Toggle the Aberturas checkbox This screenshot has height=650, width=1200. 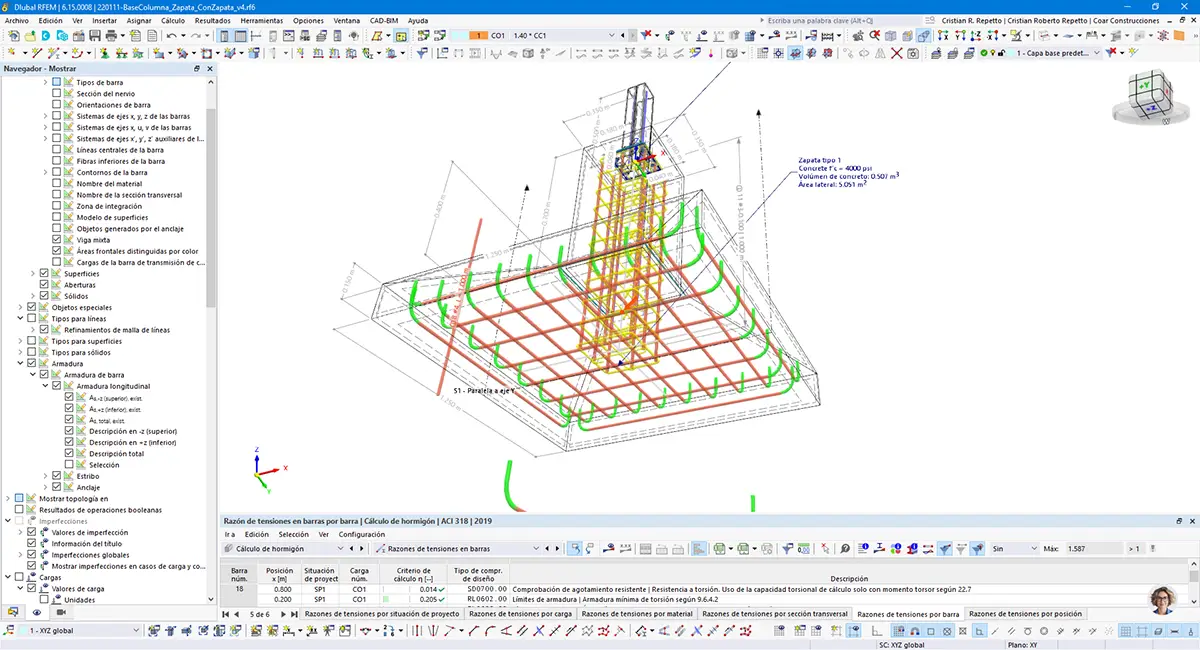click(44, 285)
